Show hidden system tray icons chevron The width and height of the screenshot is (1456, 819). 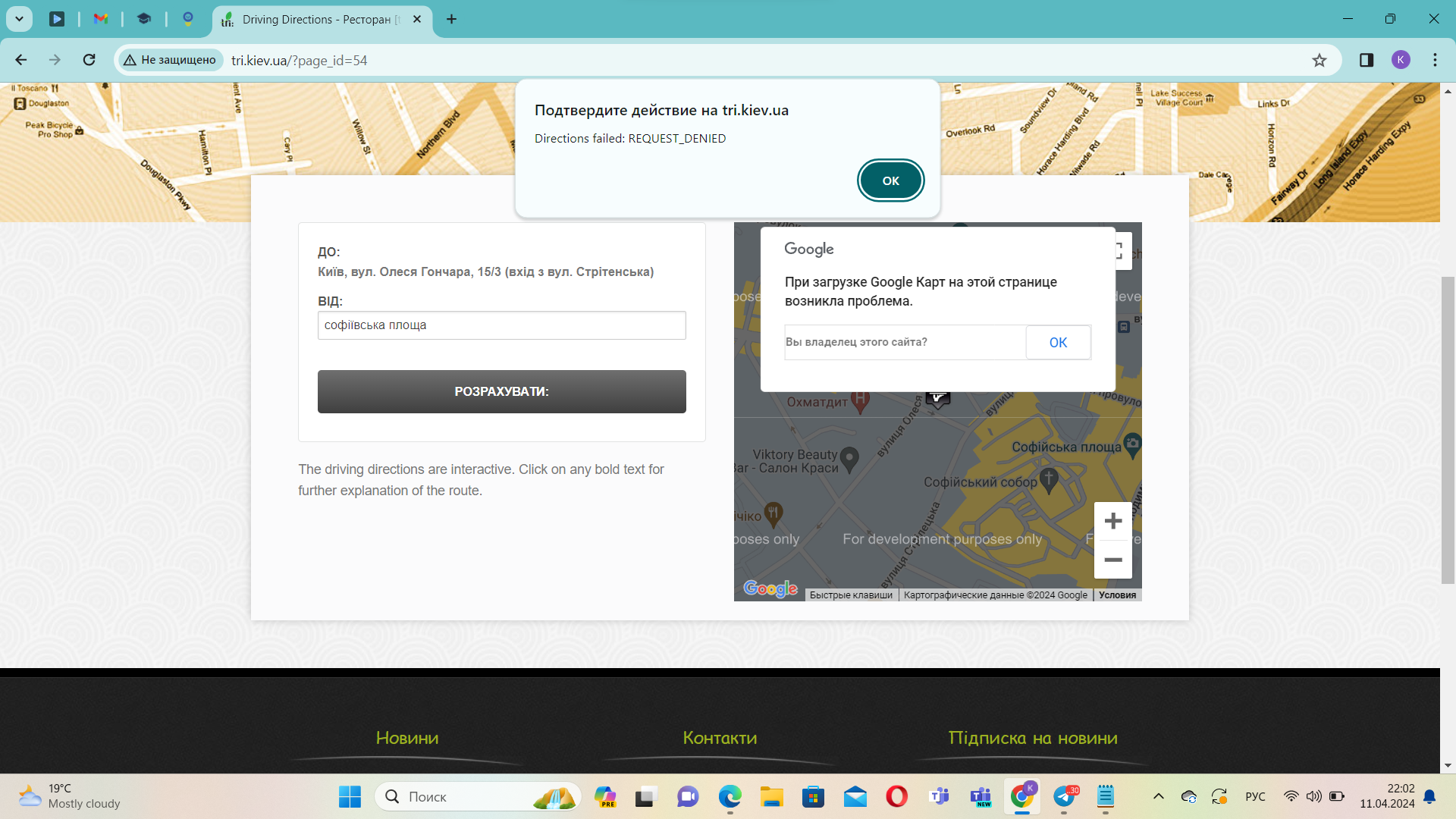coord(1158,796)
